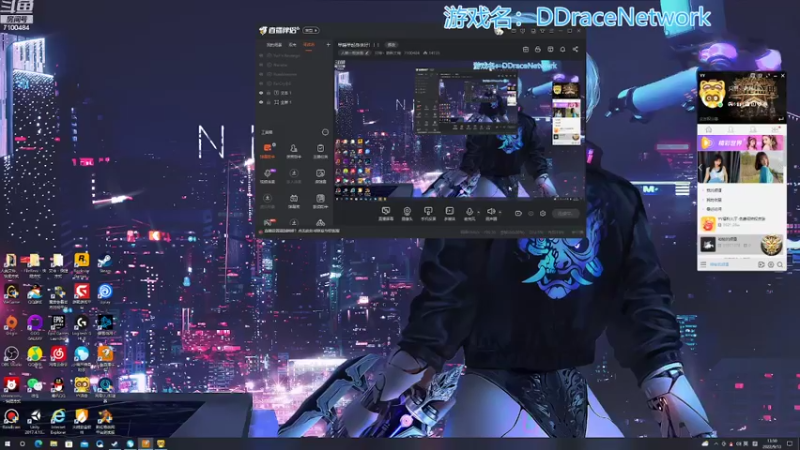Mute the microphone in the streaming app
This screenshot has height=450, width=800.
tap(469, 211)
